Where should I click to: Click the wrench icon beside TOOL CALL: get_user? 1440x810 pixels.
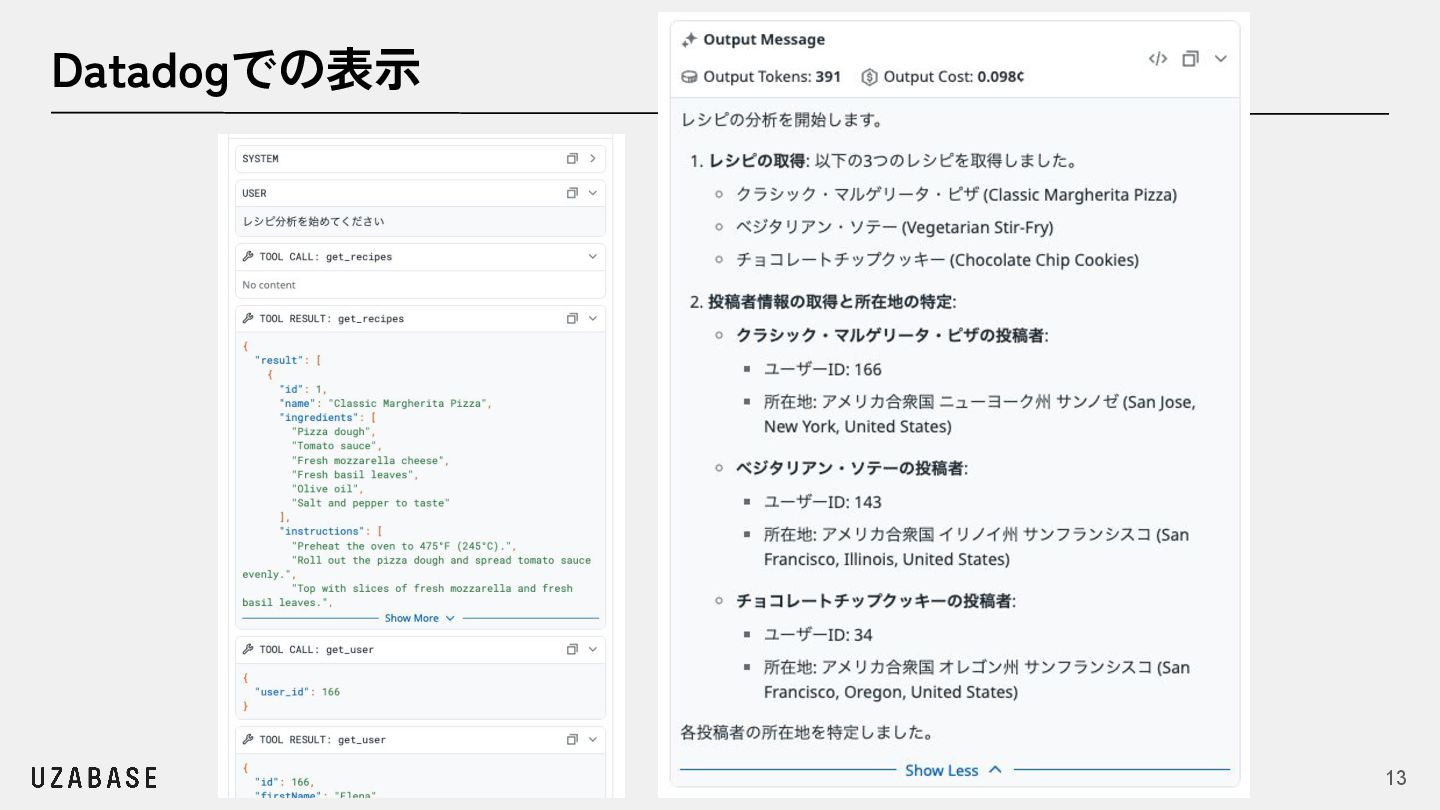(248, 650)
